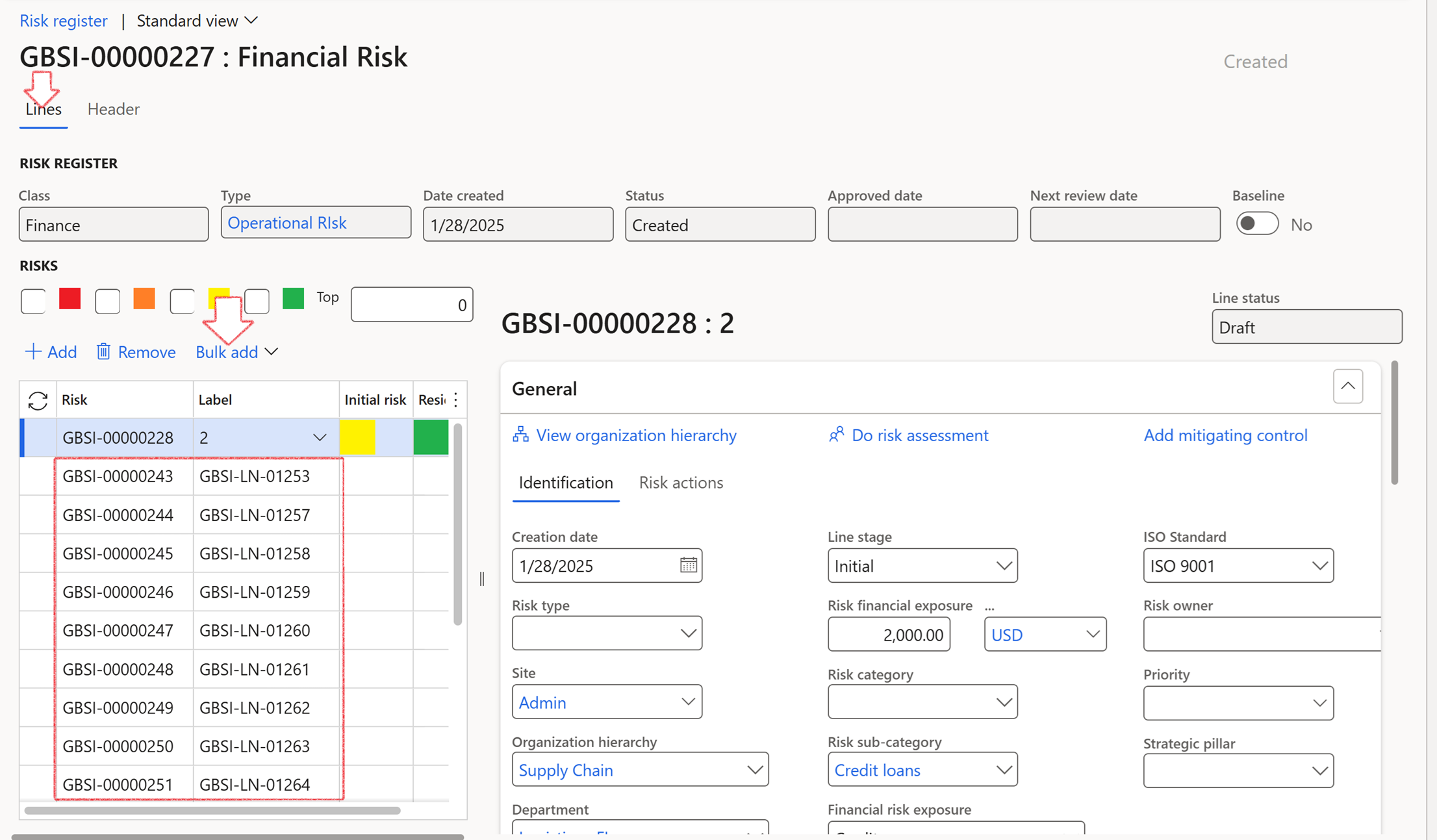The image size is (1437, 840).
Task: Collapse the General section chevron
Action: (1347, 387)
